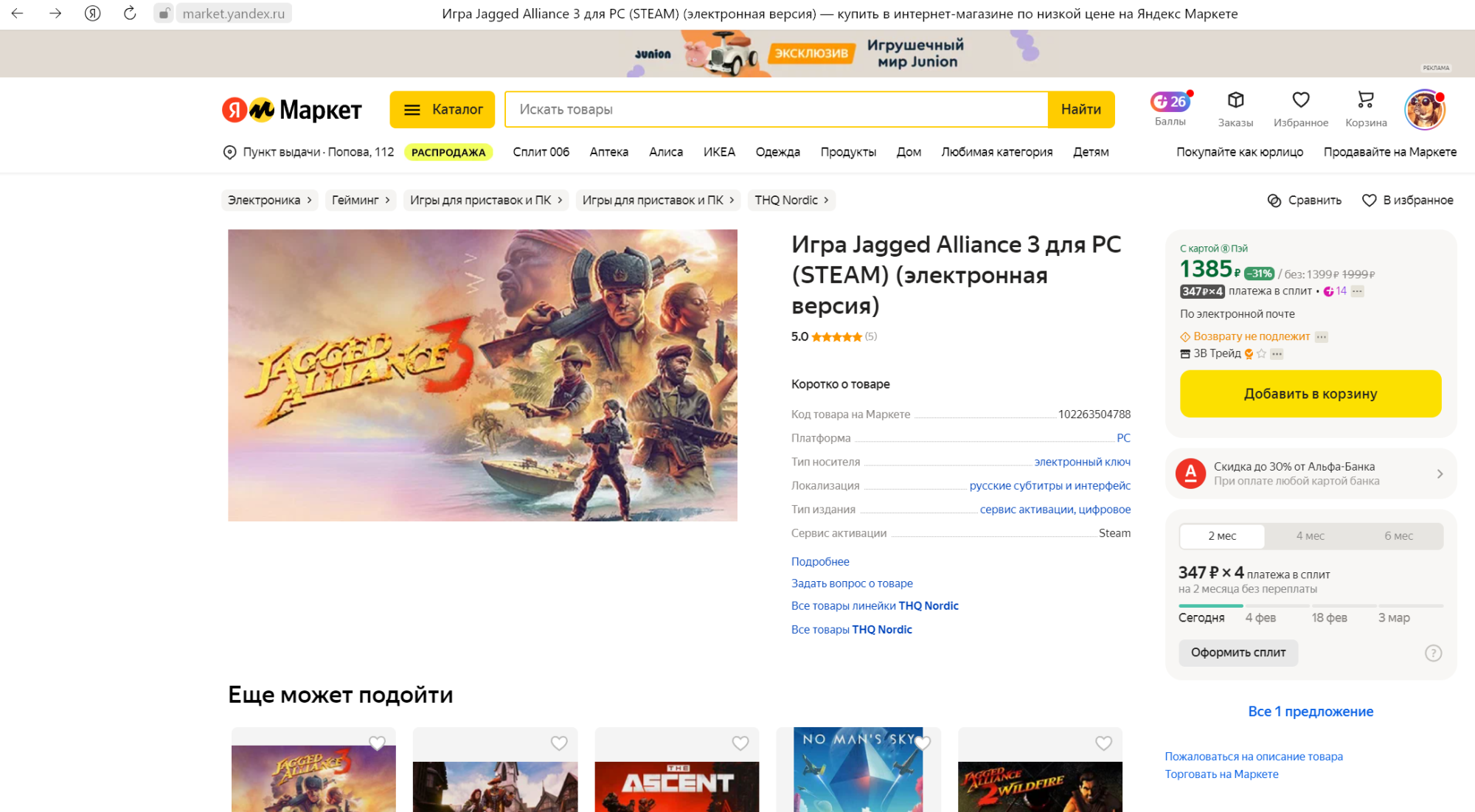Click the Plus points badge icon
Image resolution: width=1475 pixels, height=812 pixels.
(1170, 102)
